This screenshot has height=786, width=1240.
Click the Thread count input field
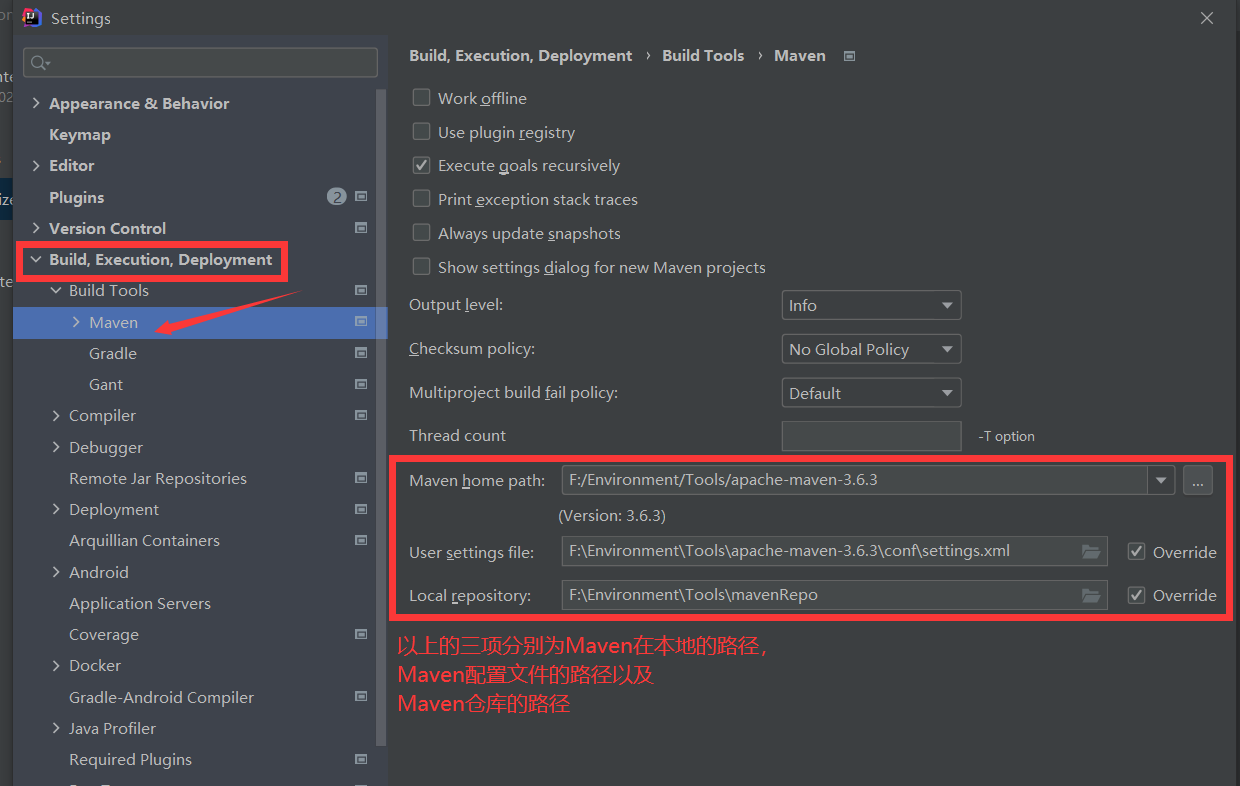(x=871, y=436)
